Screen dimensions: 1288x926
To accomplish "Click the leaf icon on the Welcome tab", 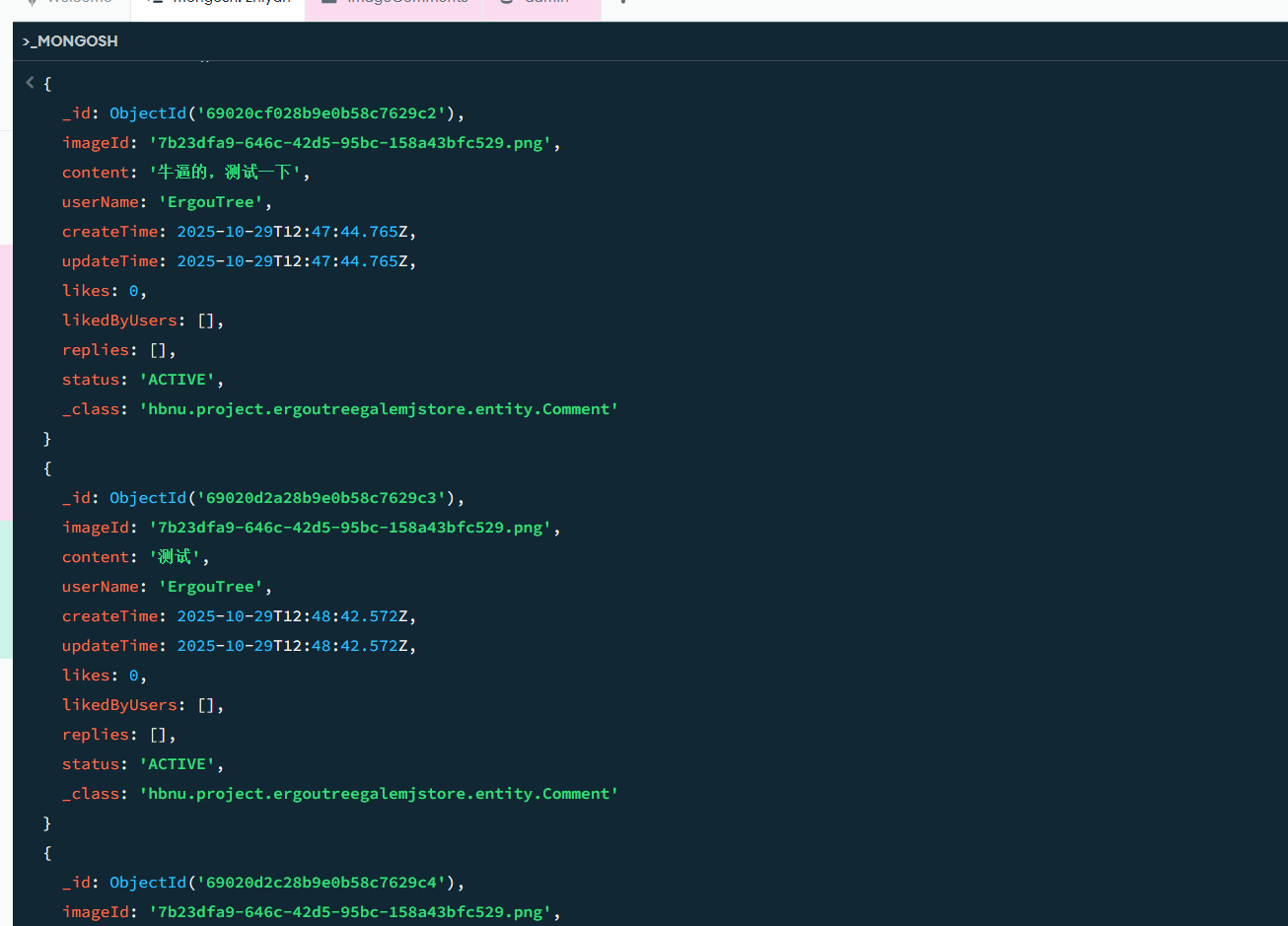I will [x=32, y=3].
